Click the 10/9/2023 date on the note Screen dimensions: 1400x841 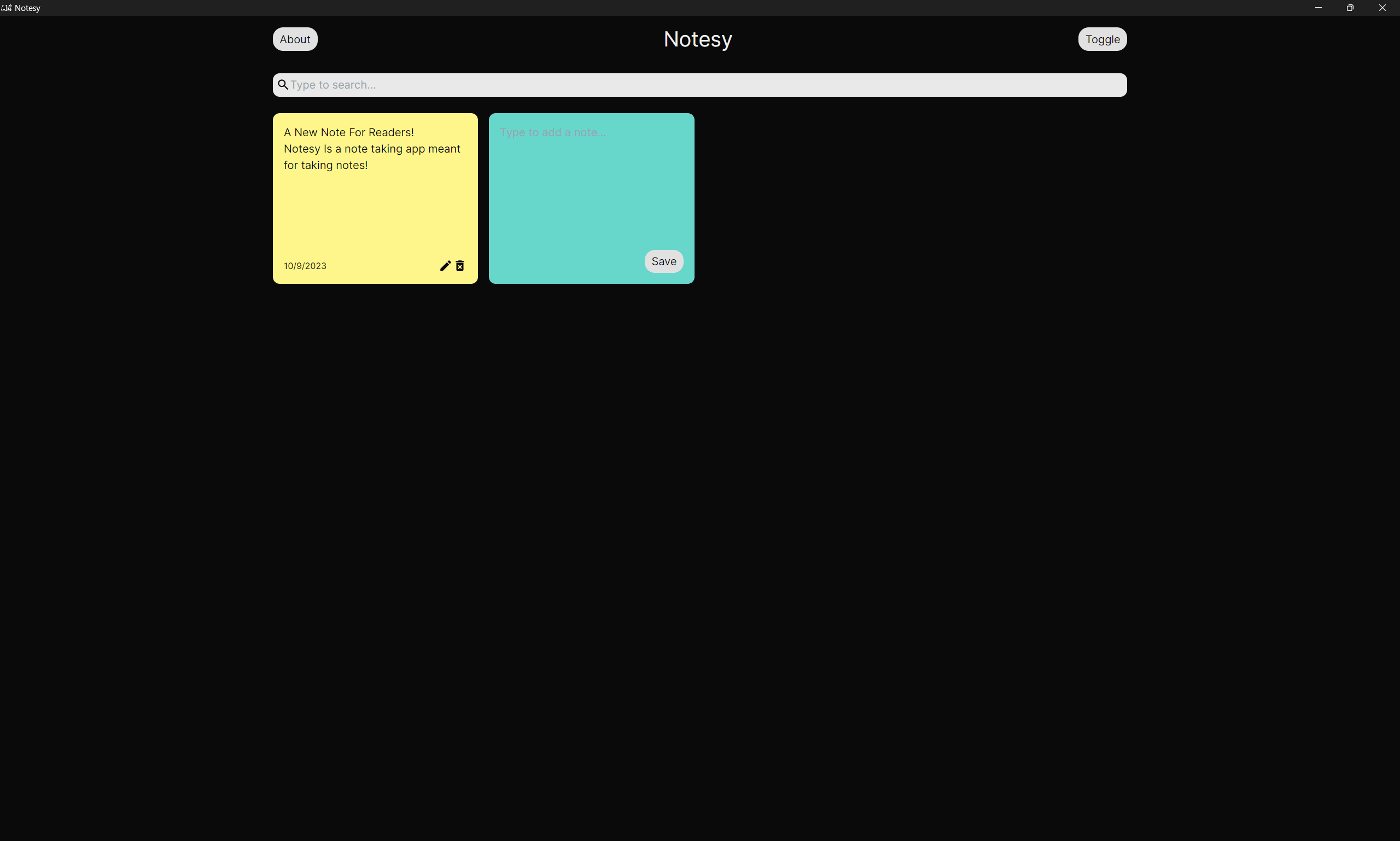pos(305,266)
